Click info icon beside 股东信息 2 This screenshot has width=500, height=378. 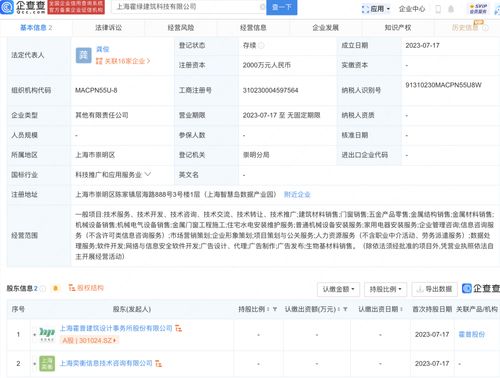point(43,289)
